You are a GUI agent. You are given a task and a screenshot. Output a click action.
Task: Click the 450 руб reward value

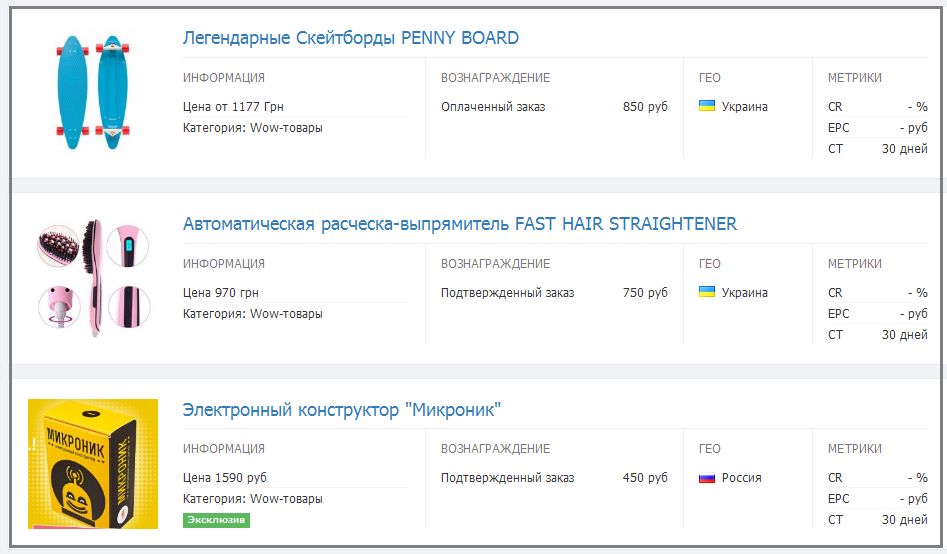pyautogui.click(x=645, y=478)
